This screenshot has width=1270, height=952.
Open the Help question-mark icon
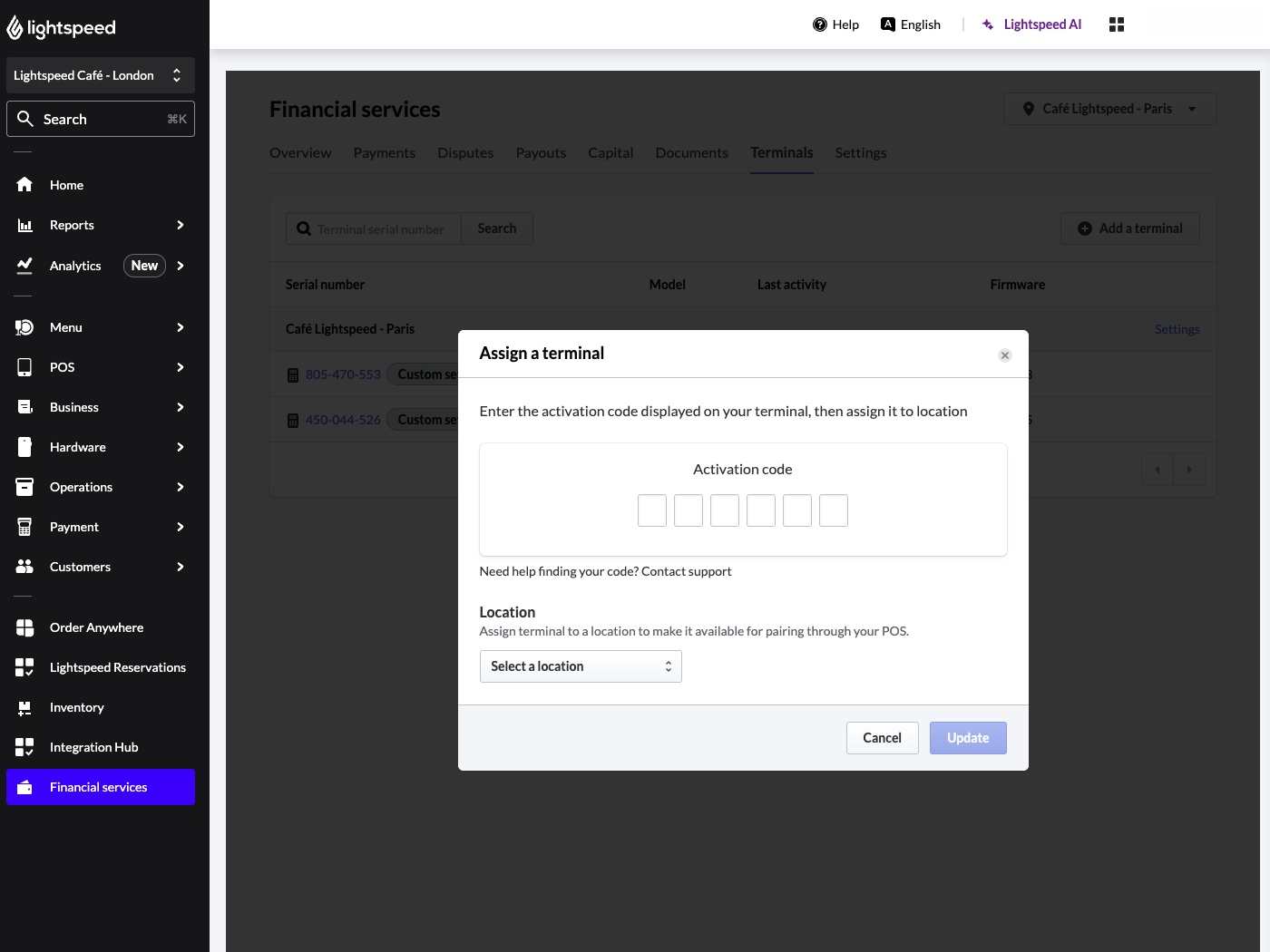818,24
